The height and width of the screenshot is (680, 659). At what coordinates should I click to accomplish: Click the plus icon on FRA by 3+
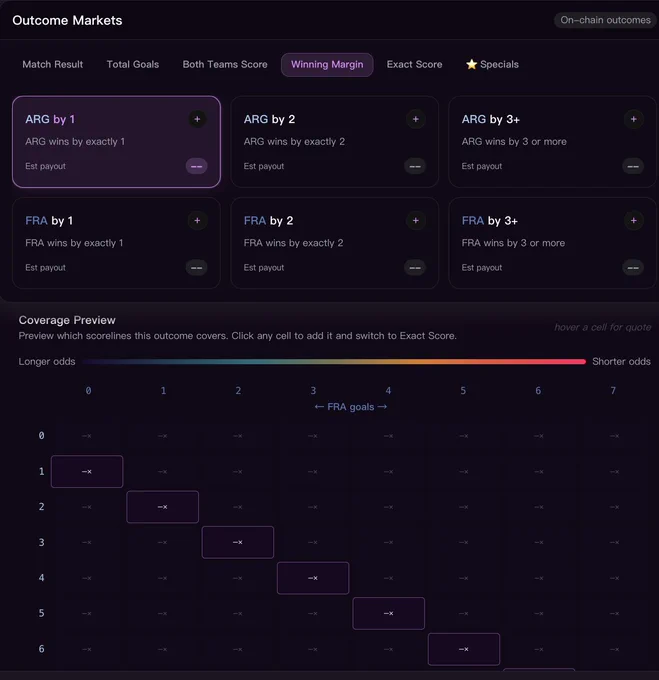tap(633, 221)
